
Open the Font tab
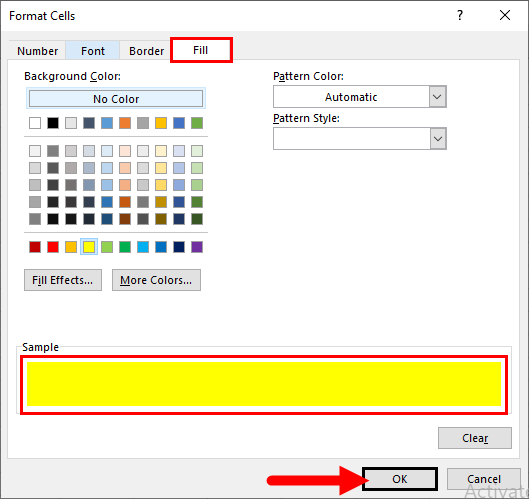click(x=93, y=51)
